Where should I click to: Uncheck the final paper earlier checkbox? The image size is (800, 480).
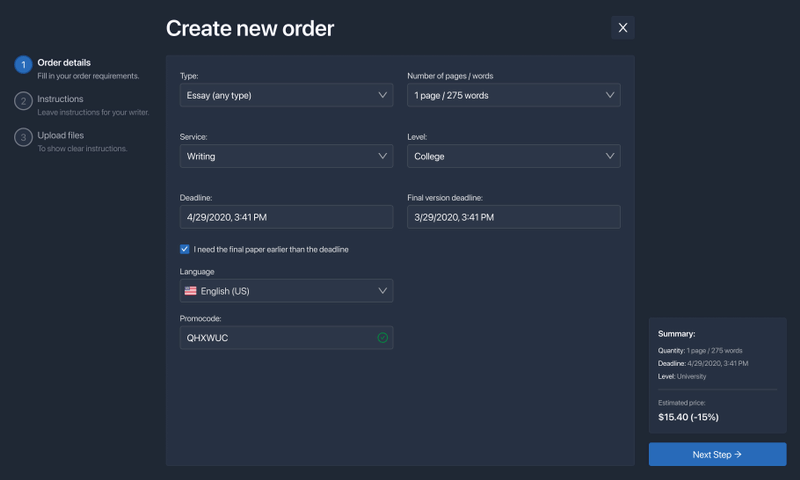pyautogui.click(x=185, y=249)
